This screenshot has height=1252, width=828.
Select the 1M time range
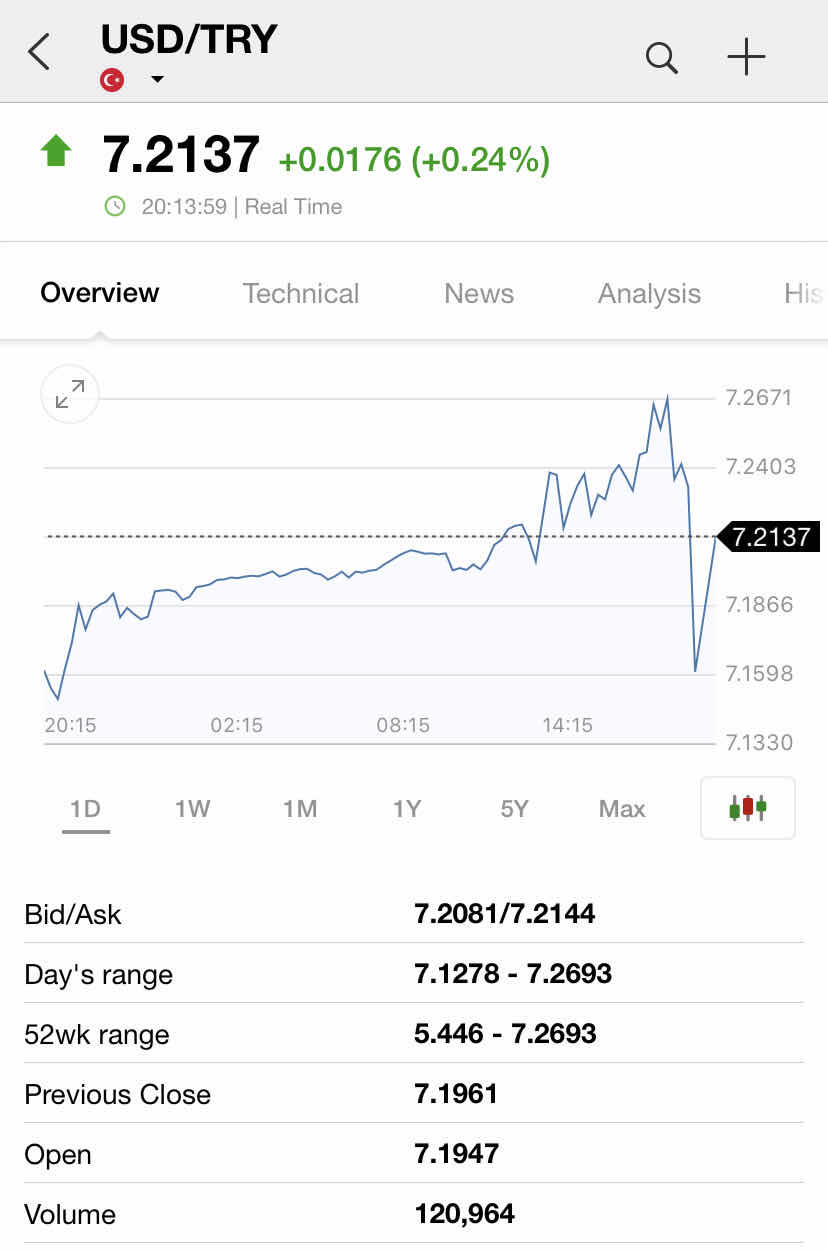[299, 808]
